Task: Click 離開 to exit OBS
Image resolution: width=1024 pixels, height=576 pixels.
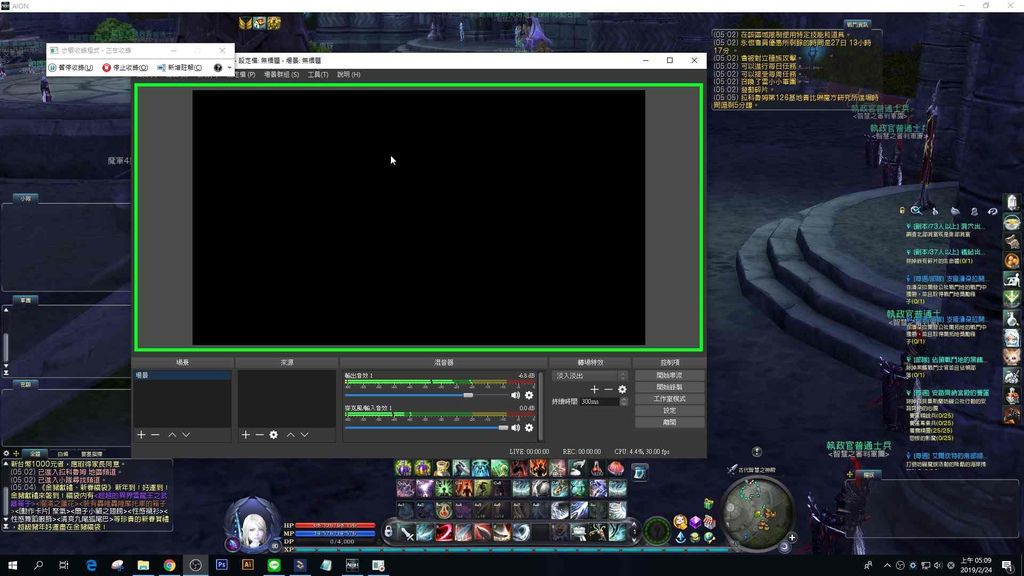Action: point(669,423)
